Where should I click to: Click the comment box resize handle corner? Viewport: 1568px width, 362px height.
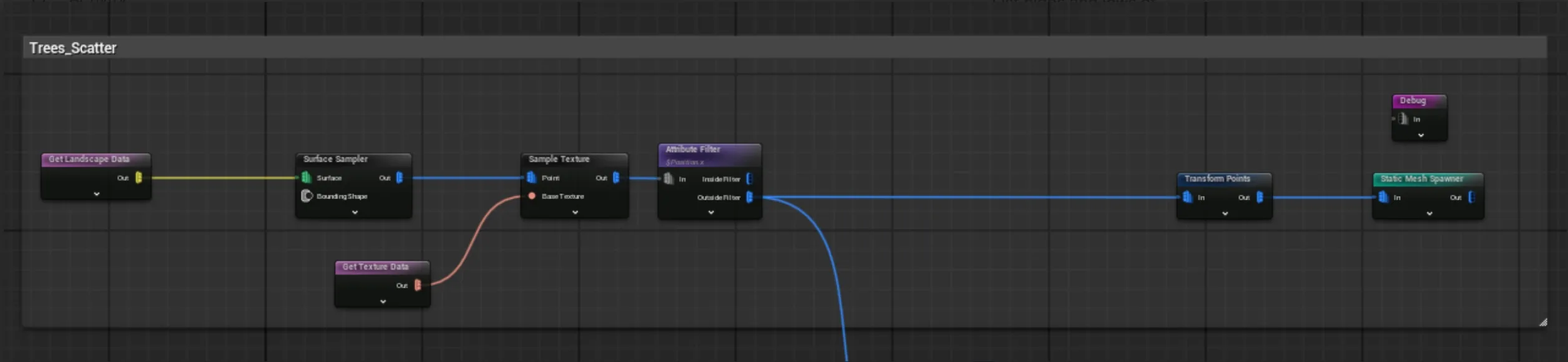[x=1543, y=322]
